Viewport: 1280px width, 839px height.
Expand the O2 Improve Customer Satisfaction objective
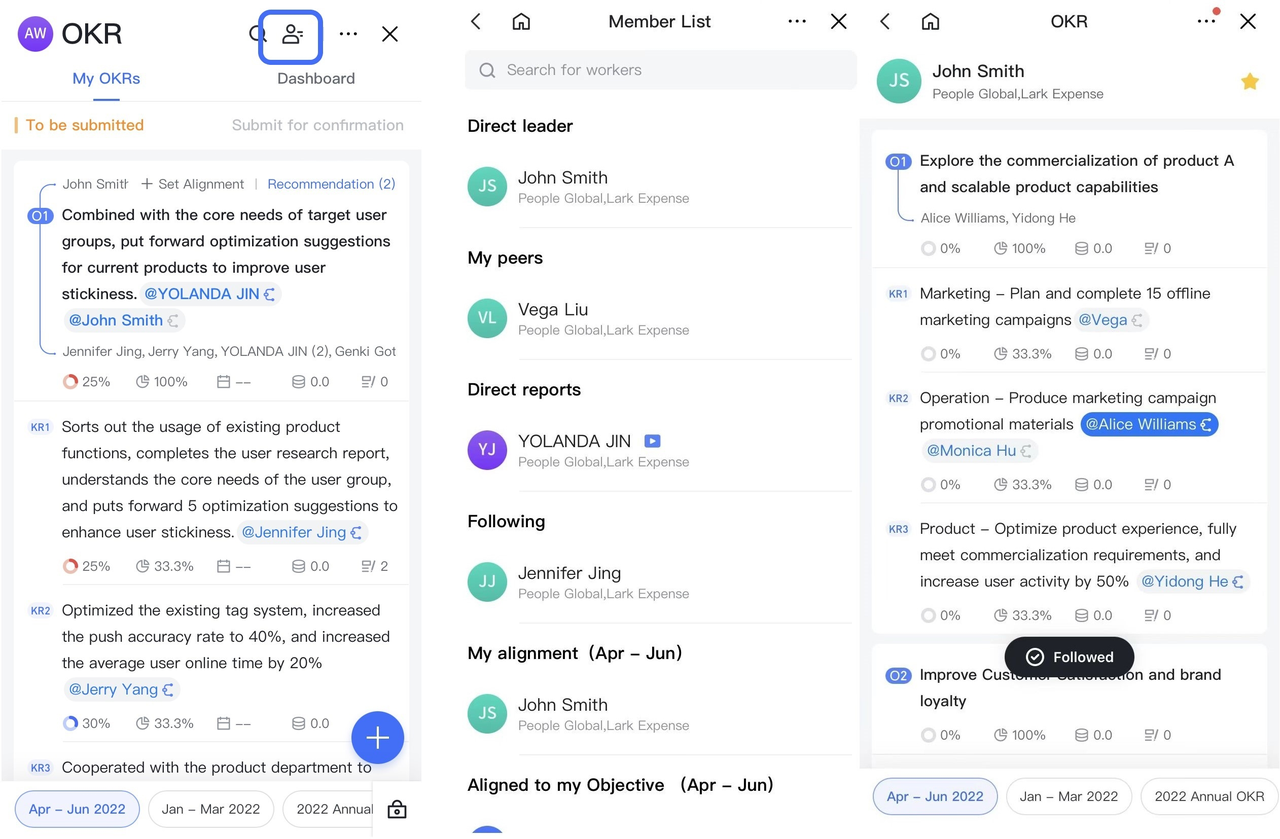pyautogui.click(x=1070, y=688)
